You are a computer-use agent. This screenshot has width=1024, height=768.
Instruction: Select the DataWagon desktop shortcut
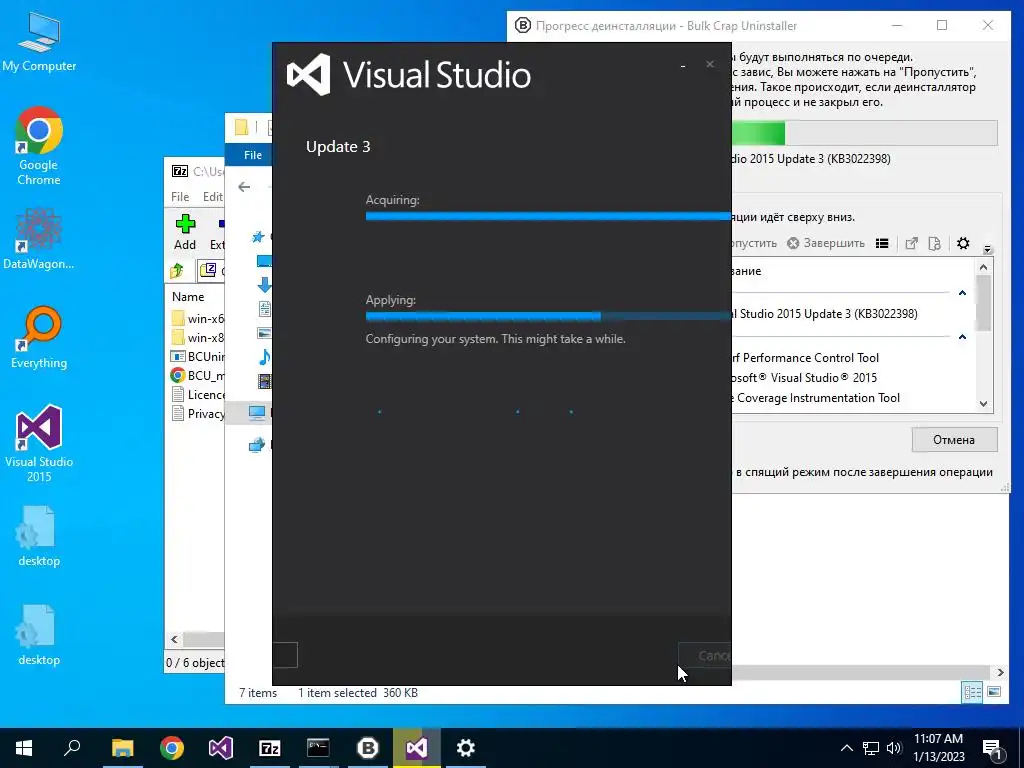39,239
